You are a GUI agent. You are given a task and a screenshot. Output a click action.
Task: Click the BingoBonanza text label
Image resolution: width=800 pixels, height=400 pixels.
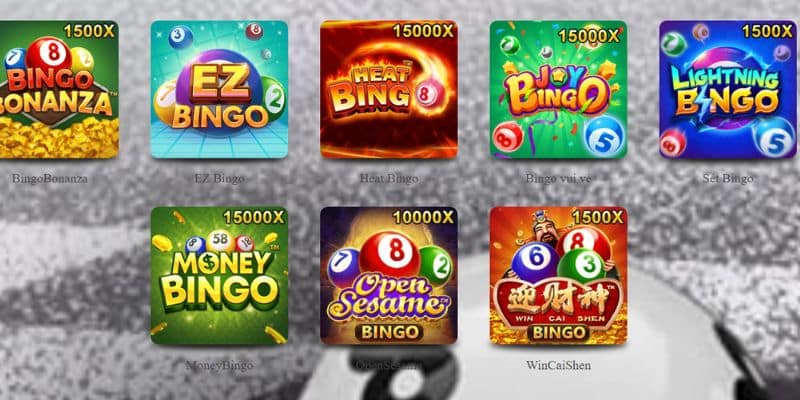click(50, 179)
